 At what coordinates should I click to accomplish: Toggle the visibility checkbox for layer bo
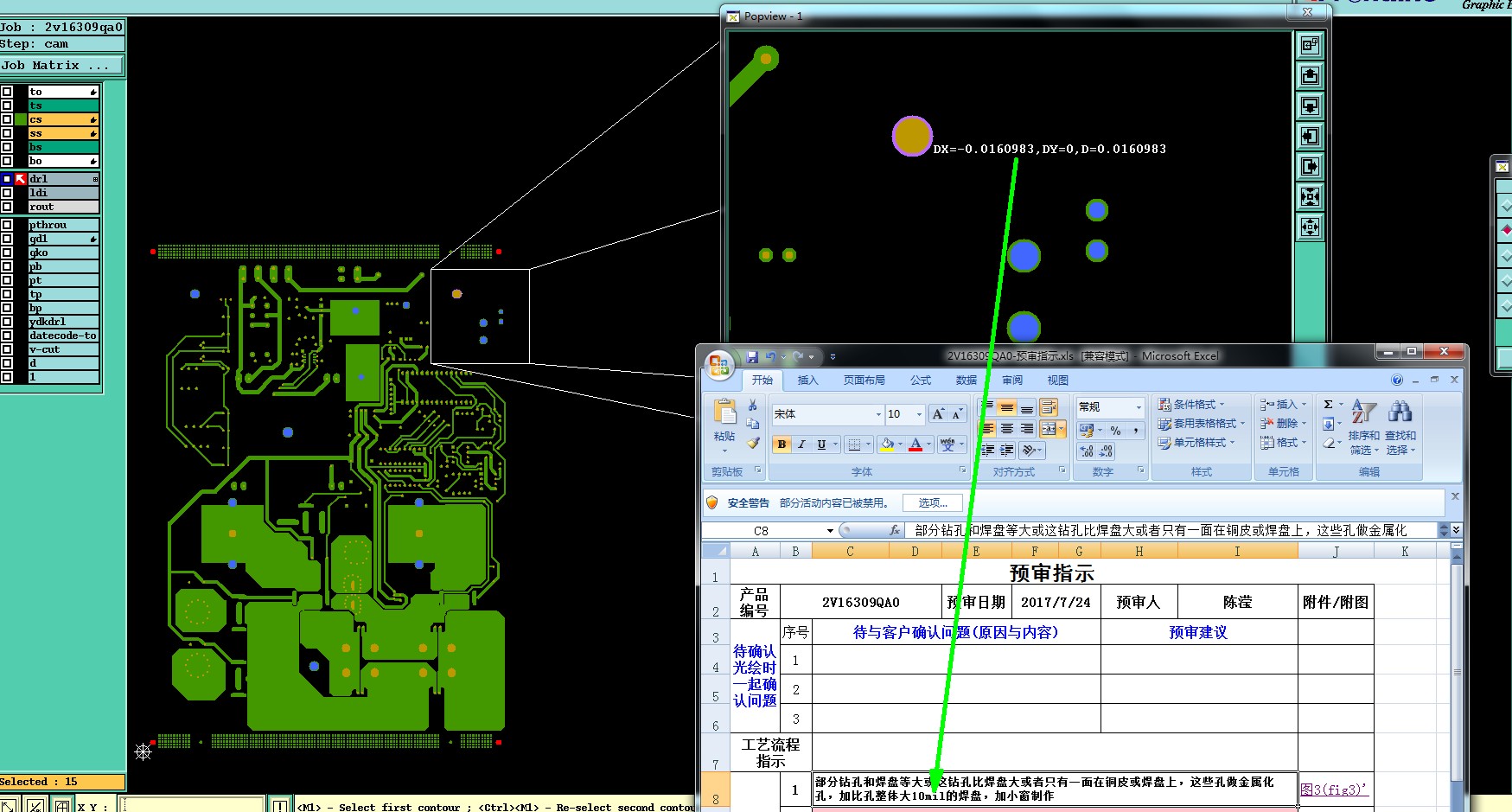pos(7,161)
